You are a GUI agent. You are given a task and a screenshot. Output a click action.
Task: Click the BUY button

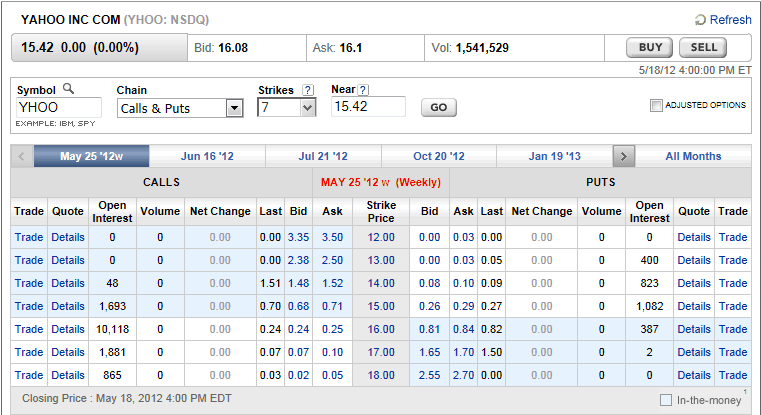click(x=650, y=48)
